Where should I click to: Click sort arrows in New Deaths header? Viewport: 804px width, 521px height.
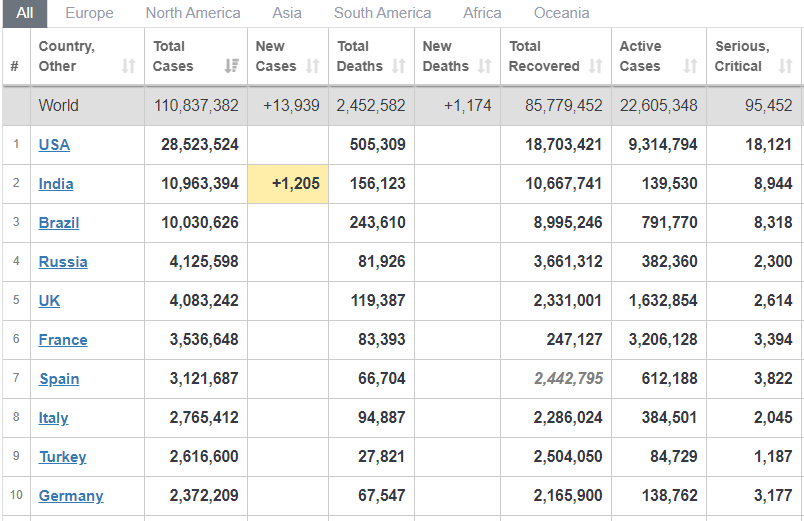point(484,67)
